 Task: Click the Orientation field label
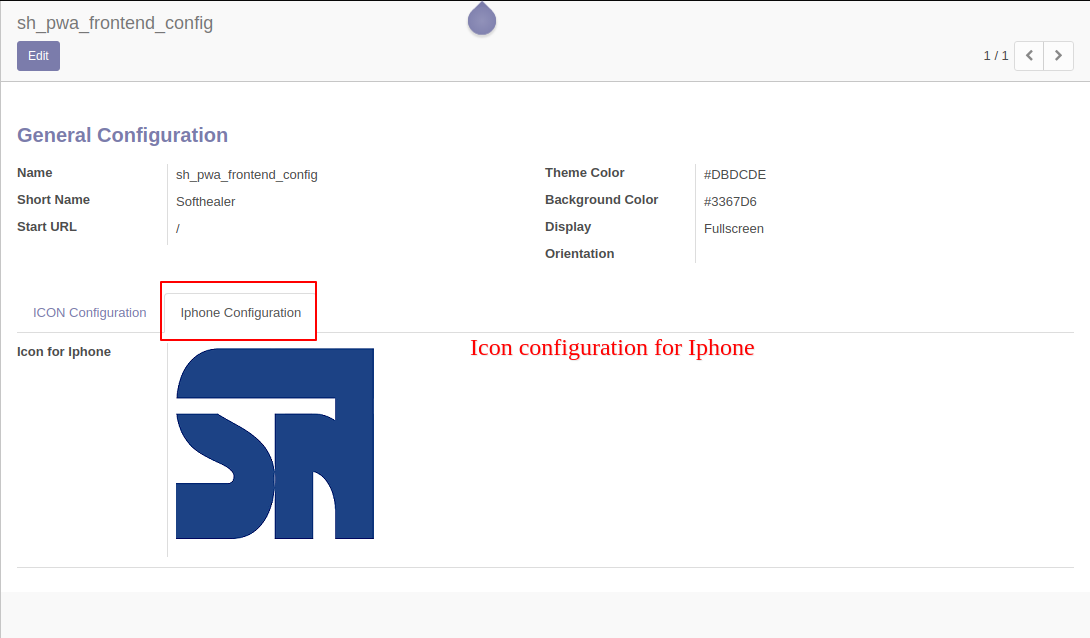point(580,254)
